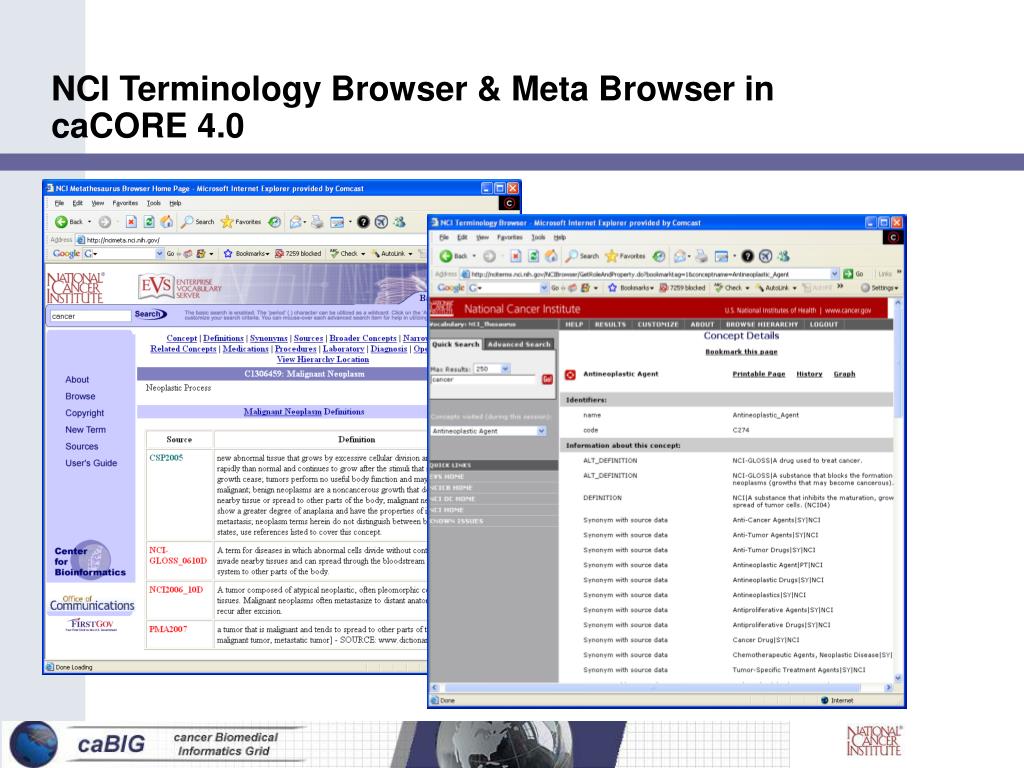Click black question mark icon in Metathesaurus toolbar
This screenshot has width=1024, height=768.
tap(363, 222)
